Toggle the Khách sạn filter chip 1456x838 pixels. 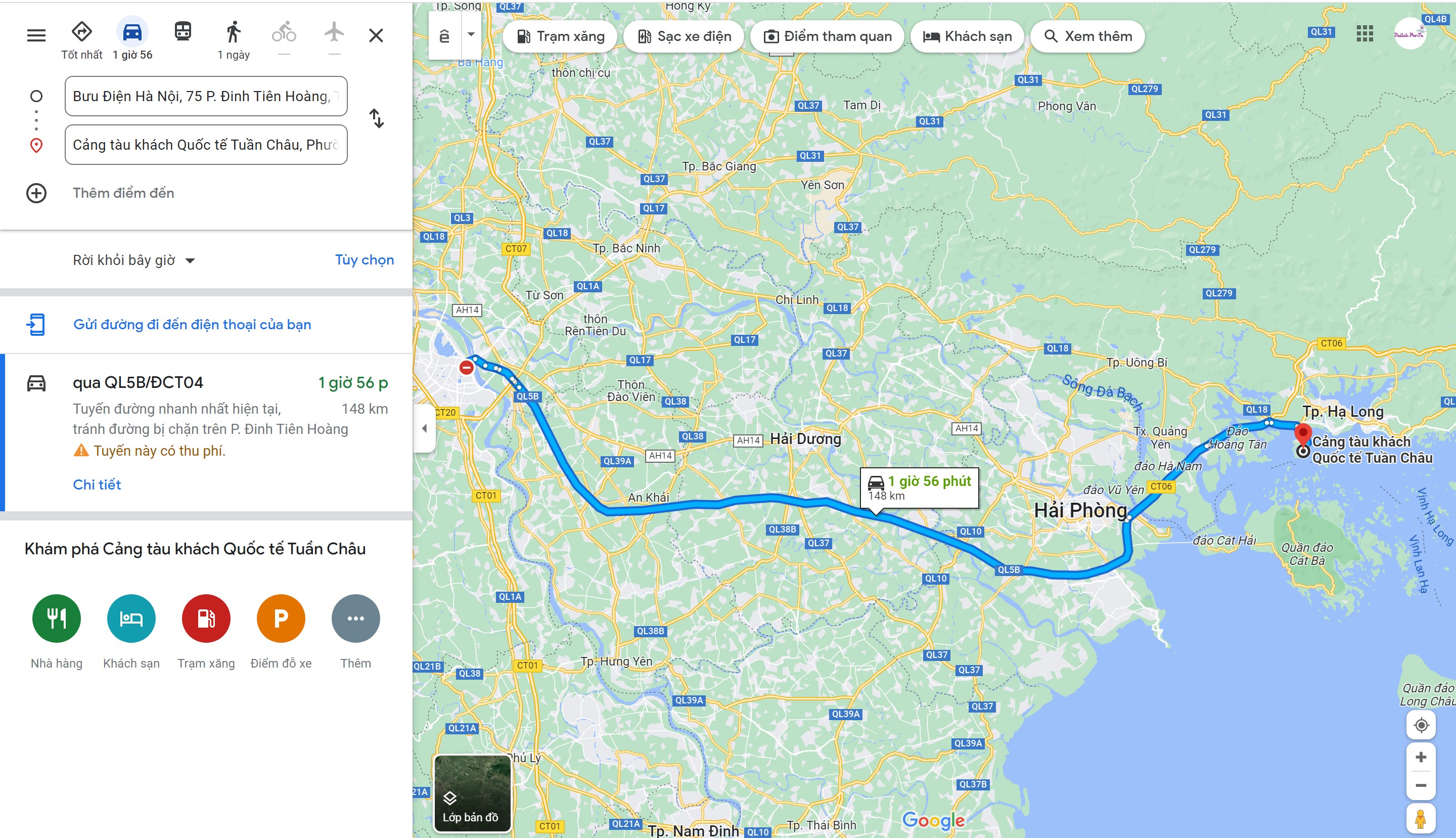point(967,36)
